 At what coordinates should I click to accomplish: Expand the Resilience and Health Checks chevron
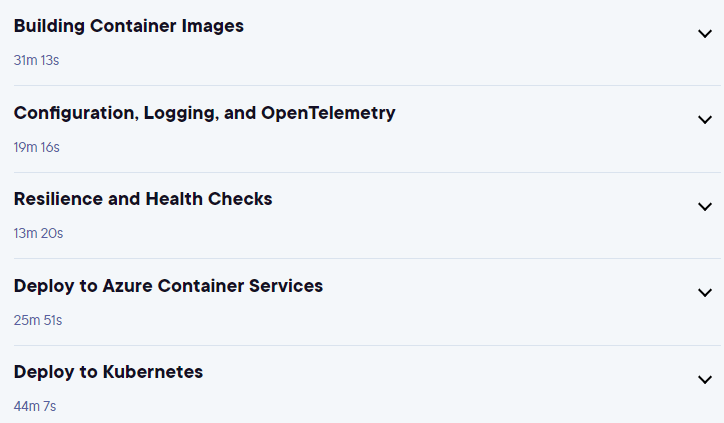[705, 206]
